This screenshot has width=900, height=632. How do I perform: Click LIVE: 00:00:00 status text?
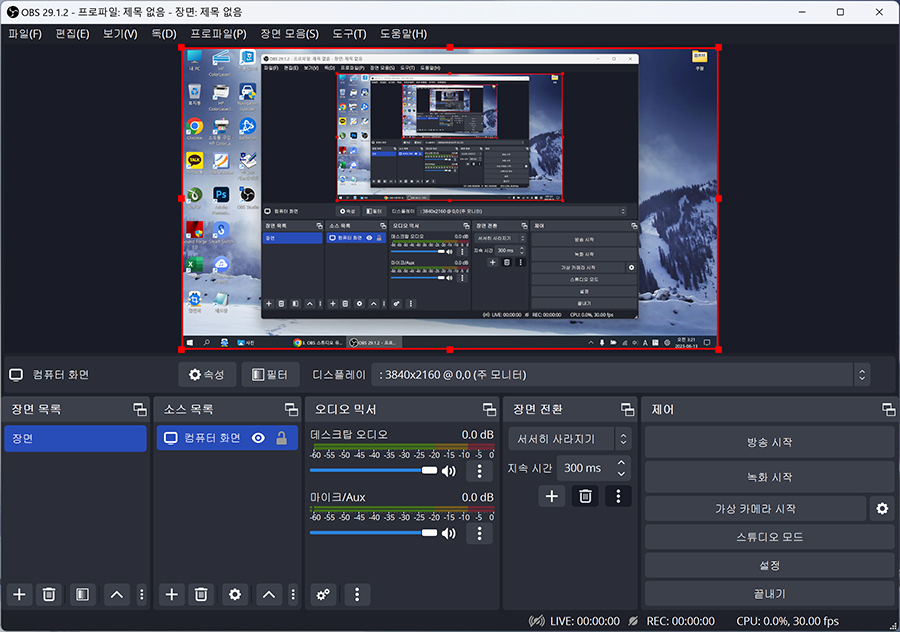(584, 621)
